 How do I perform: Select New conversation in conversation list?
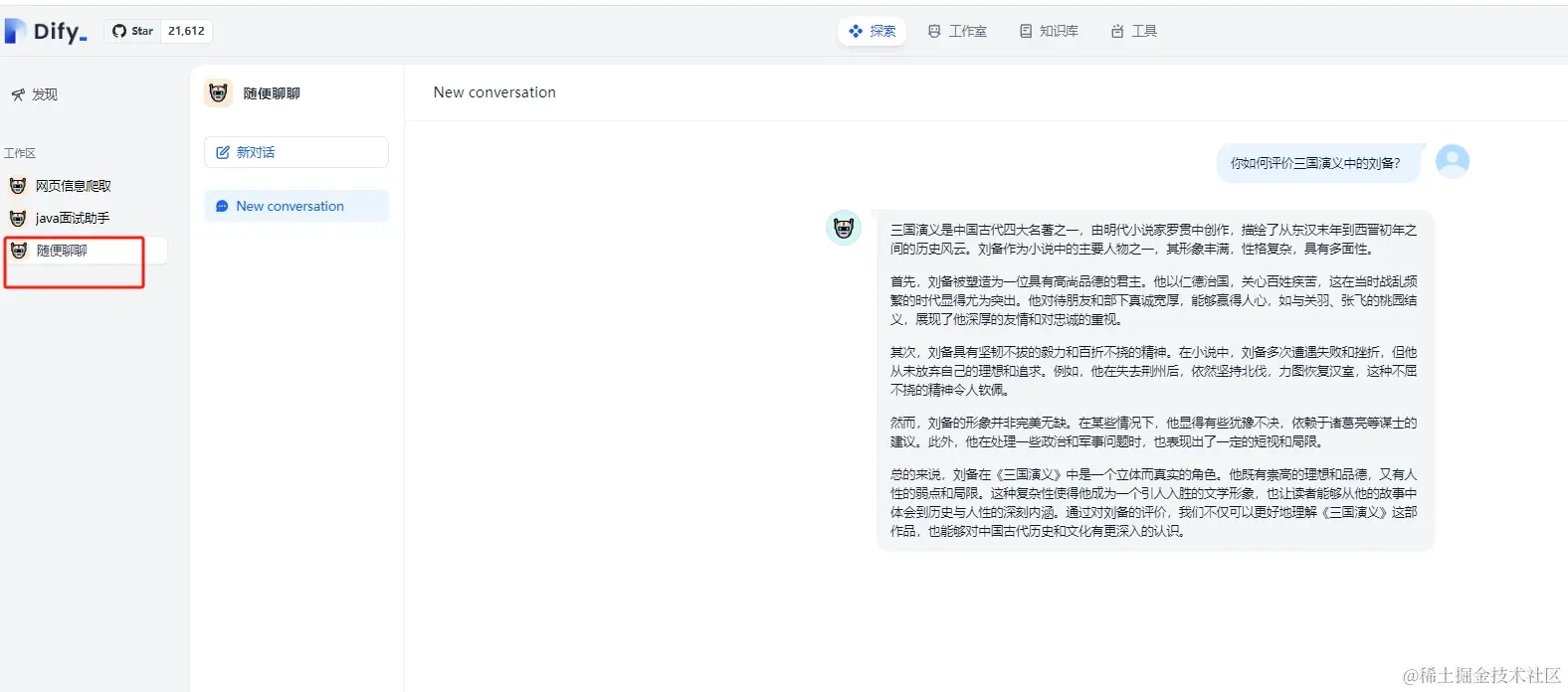(296, 206)
